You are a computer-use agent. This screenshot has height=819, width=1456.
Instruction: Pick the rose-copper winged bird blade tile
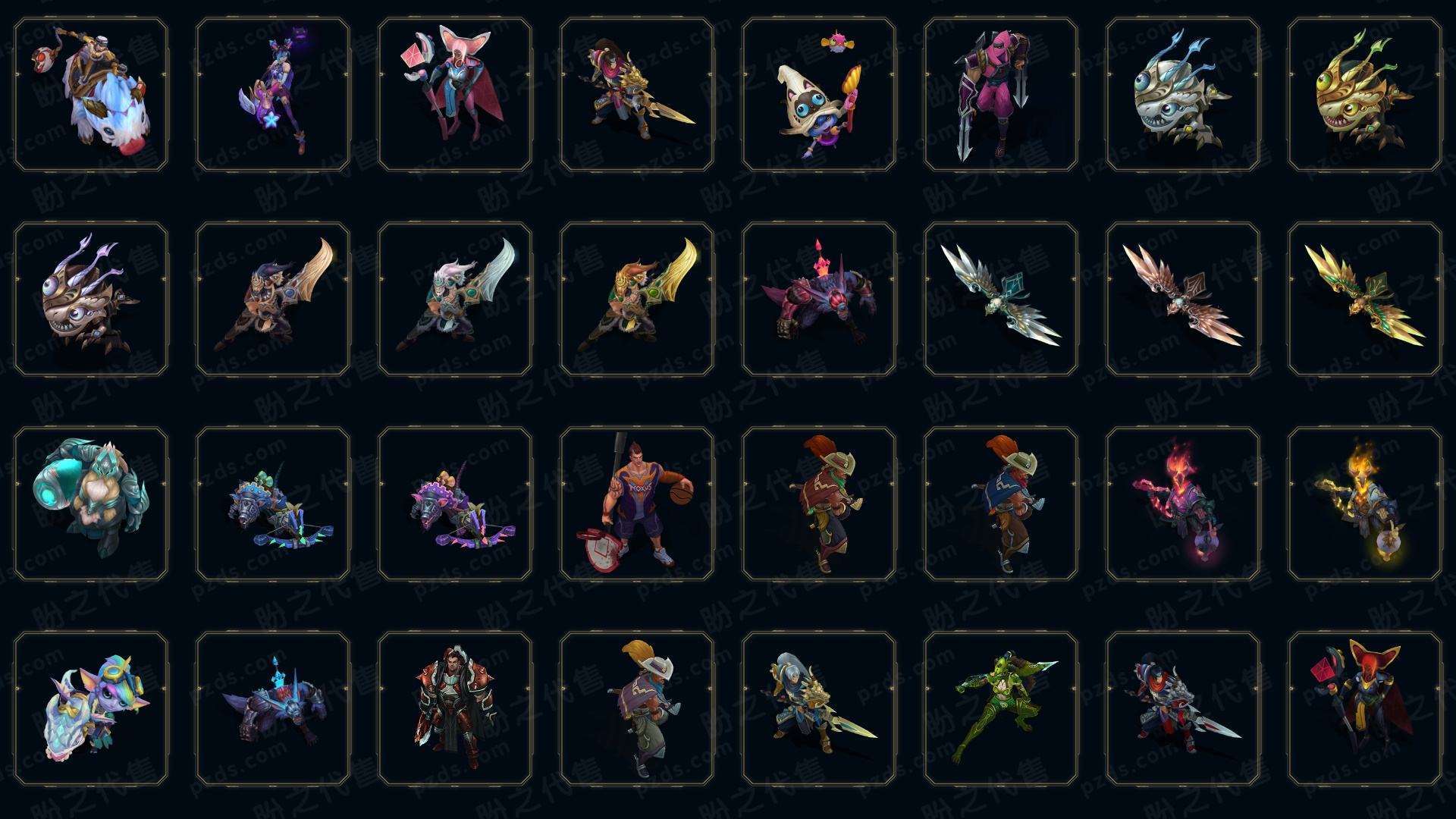tap(1183, 299)
